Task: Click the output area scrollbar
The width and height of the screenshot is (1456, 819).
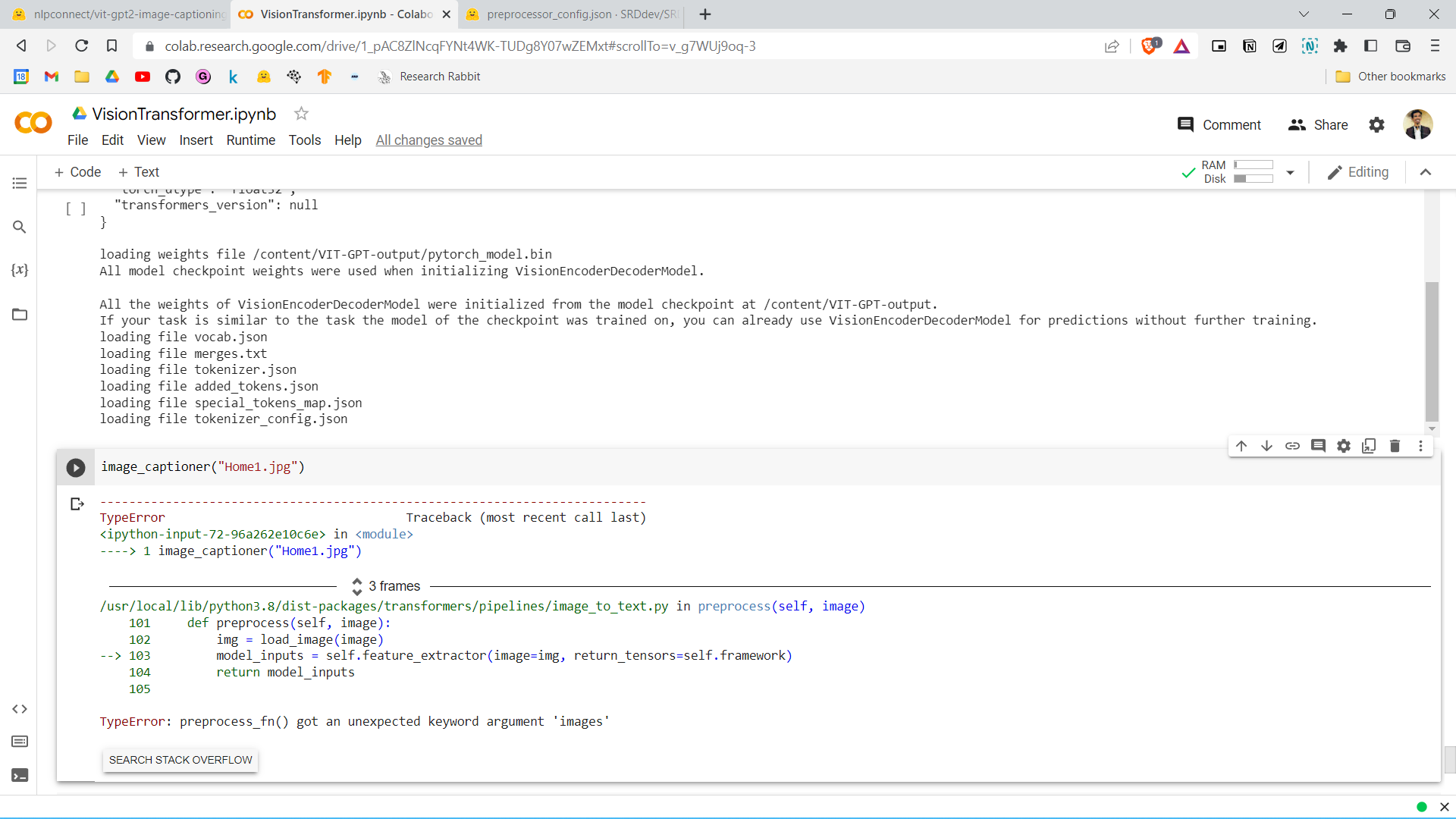Action: point(1432,350)
